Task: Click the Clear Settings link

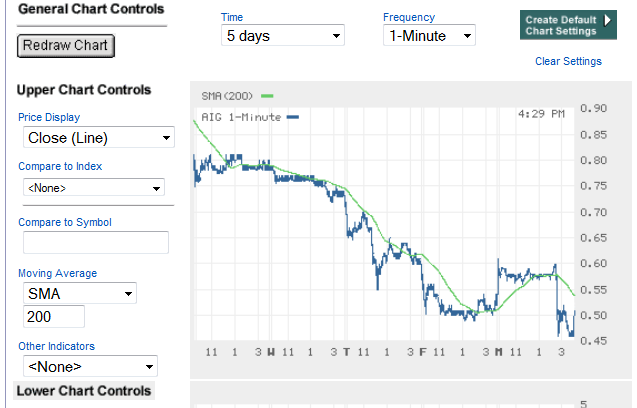Action: (568, 61)
